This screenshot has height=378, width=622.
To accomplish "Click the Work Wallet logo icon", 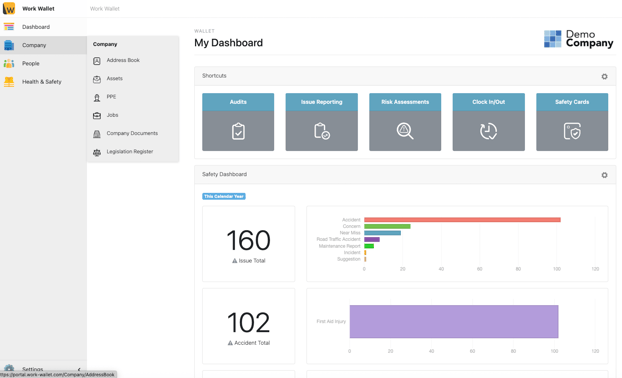I will 9,8.
